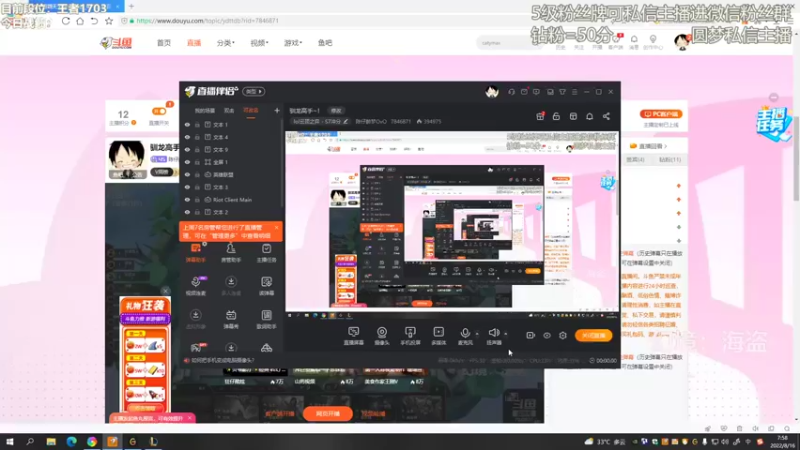Add 摄像头 camera source

coord(382,336)
